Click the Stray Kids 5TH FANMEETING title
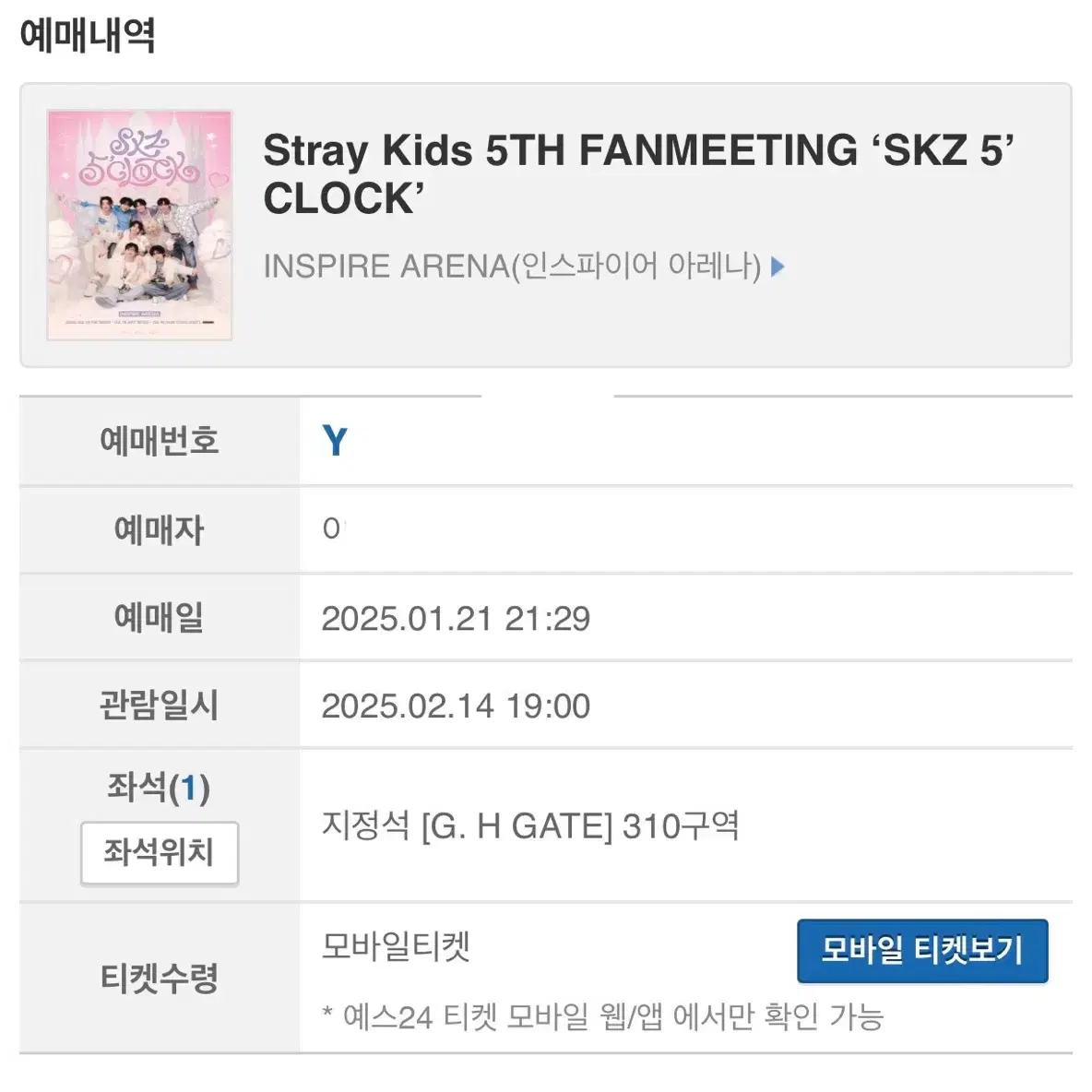This screenshot has height=1092, width=1092. [x=637, y=173]
